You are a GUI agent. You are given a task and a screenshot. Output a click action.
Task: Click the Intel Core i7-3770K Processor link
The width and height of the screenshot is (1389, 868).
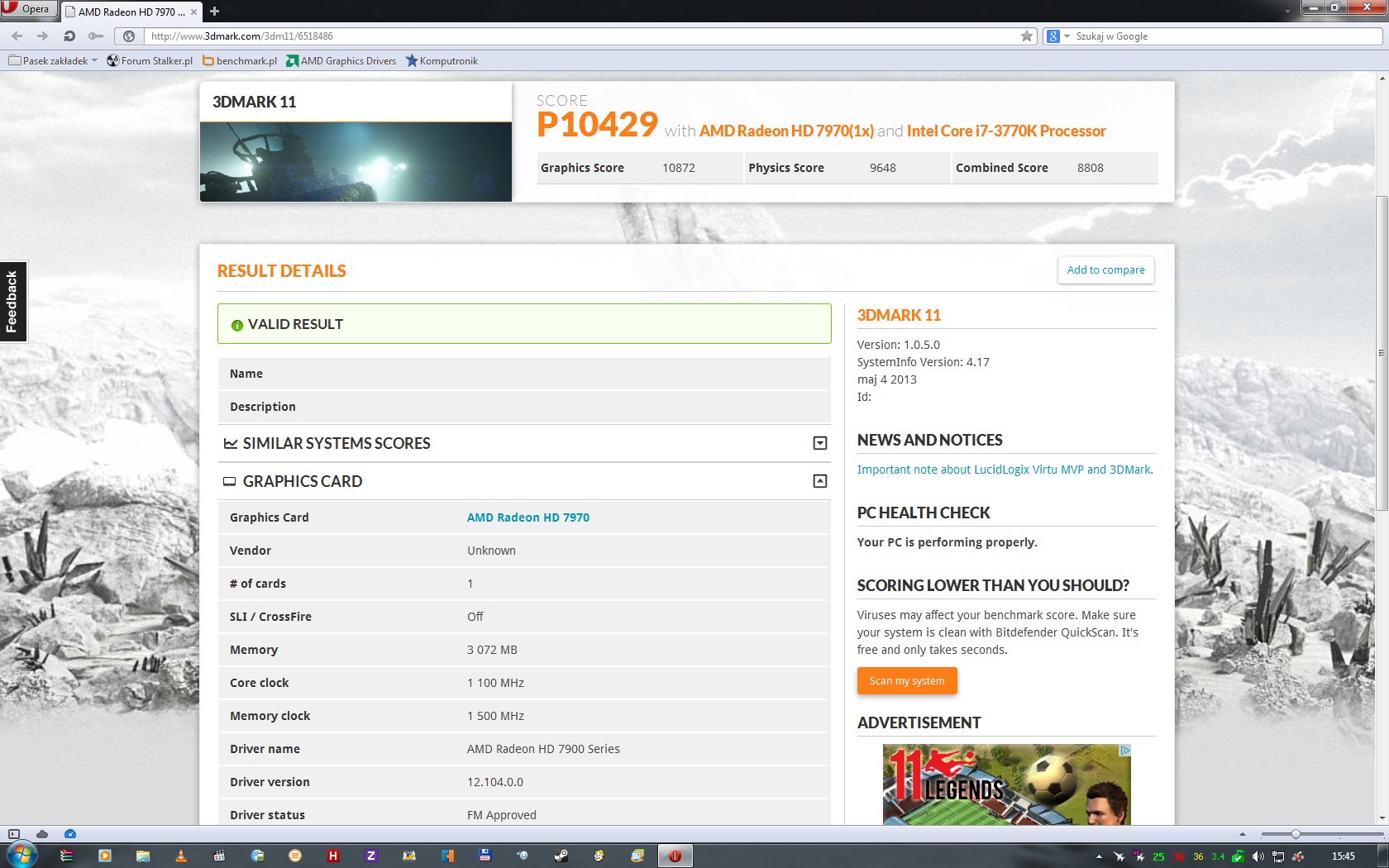(1006, 131)
